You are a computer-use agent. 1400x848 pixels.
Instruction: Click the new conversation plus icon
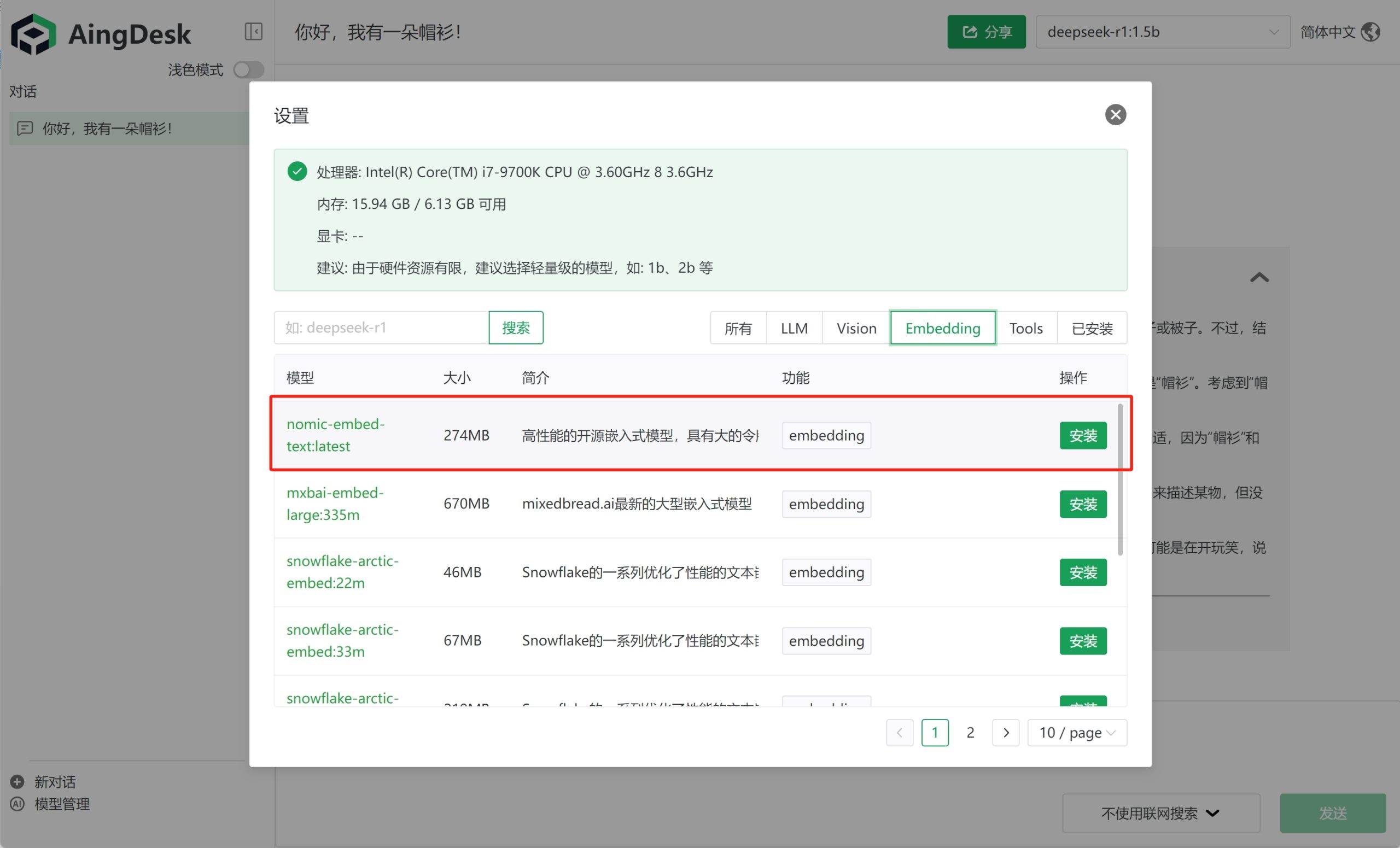pos(17,781)
